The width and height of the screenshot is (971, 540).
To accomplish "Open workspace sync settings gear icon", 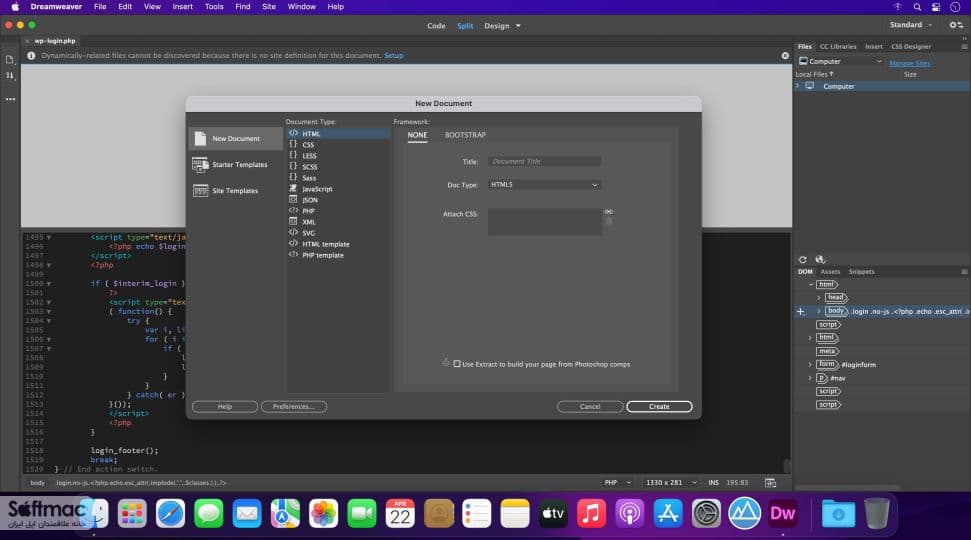I will [956, 25].
